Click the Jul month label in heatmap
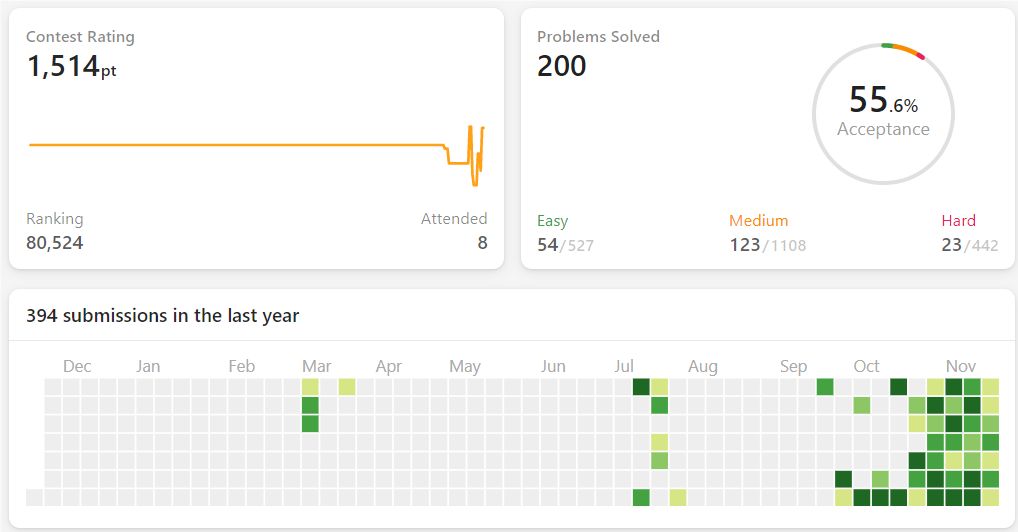The height and width of the screenshot is (532, 1018). tap(623, 366)
